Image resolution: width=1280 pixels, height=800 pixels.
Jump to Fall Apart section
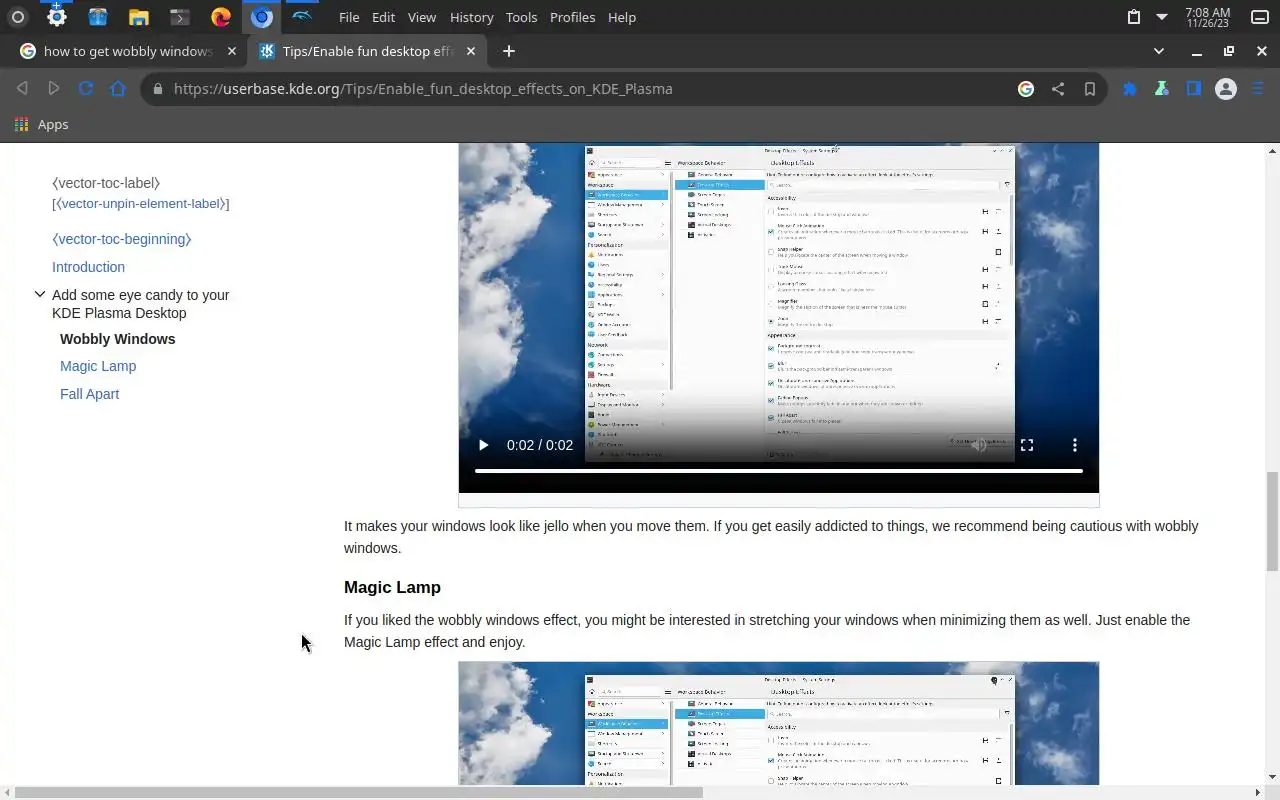[x=89, y=394]
